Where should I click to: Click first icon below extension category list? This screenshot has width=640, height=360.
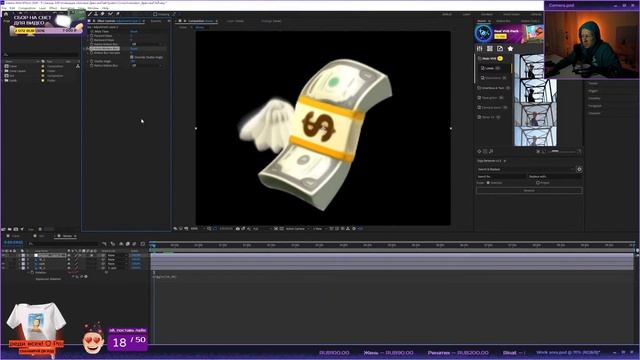pyautogui.click(x=480, y=151)
